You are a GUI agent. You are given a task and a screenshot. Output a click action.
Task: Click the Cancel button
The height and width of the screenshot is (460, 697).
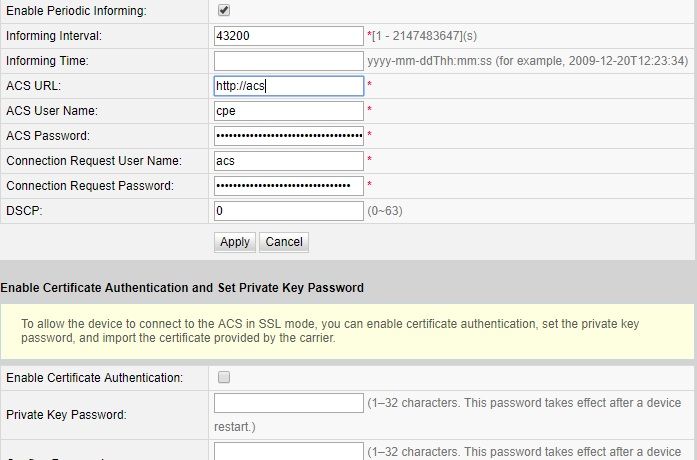click(x=284, y=242)
